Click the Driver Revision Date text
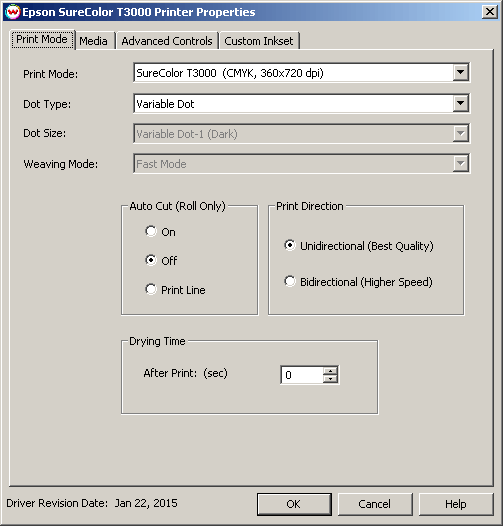This screenshot has width=503, height=526. click(x=92, y=503)
